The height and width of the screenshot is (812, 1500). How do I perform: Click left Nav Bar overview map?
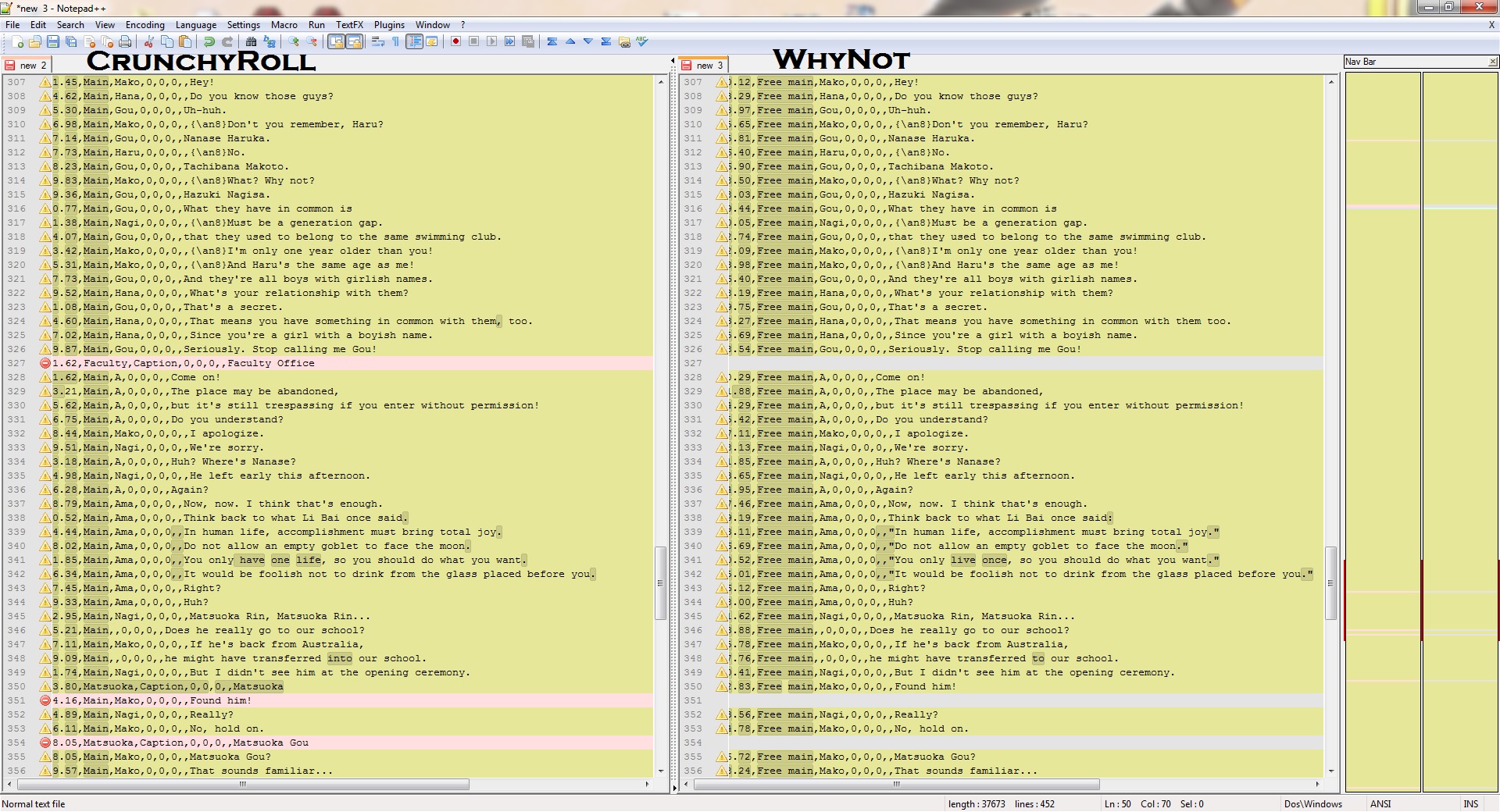[x=1382, y=432]
